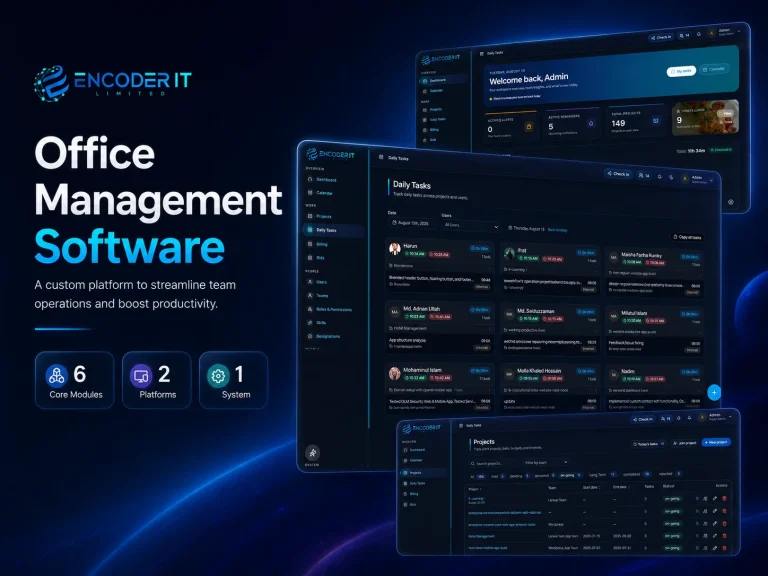Open Maisha Fariha Rumky's task card

[654, 272]
